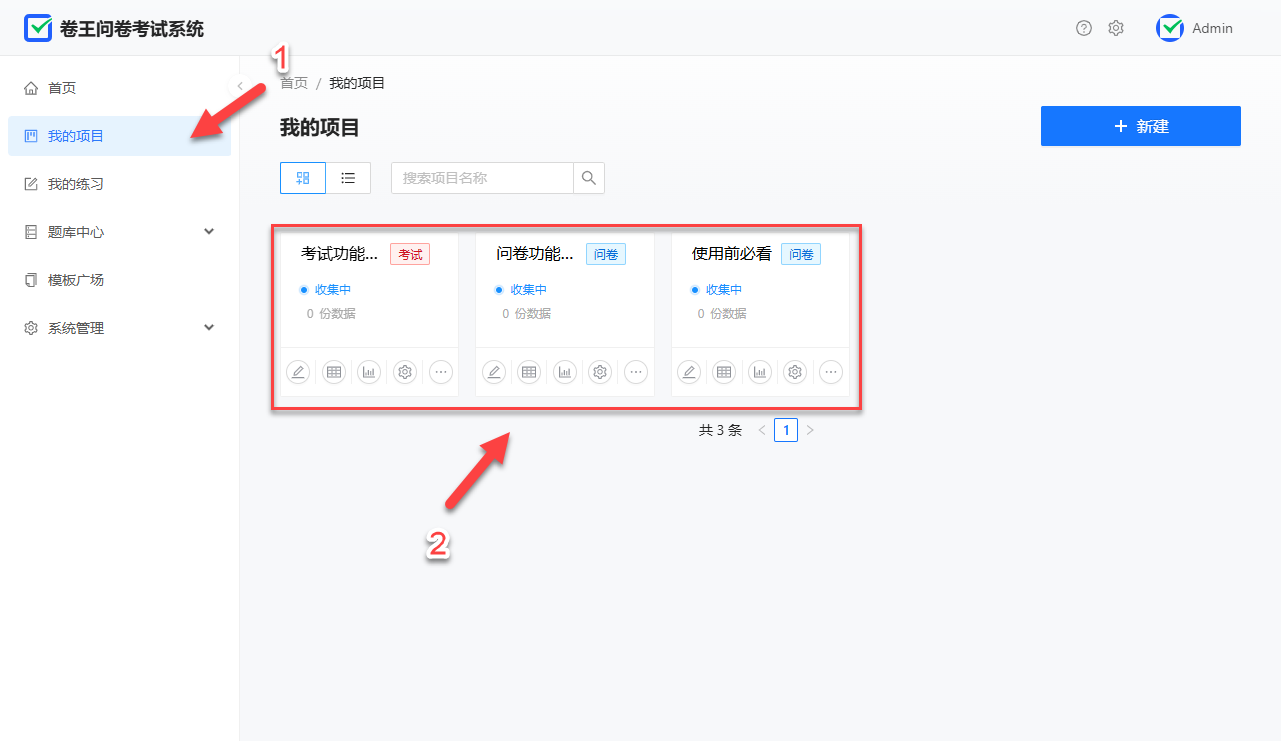Open the statistics chart icon on 使用前必看 card

pyautogui.click(x=760, y=372)
